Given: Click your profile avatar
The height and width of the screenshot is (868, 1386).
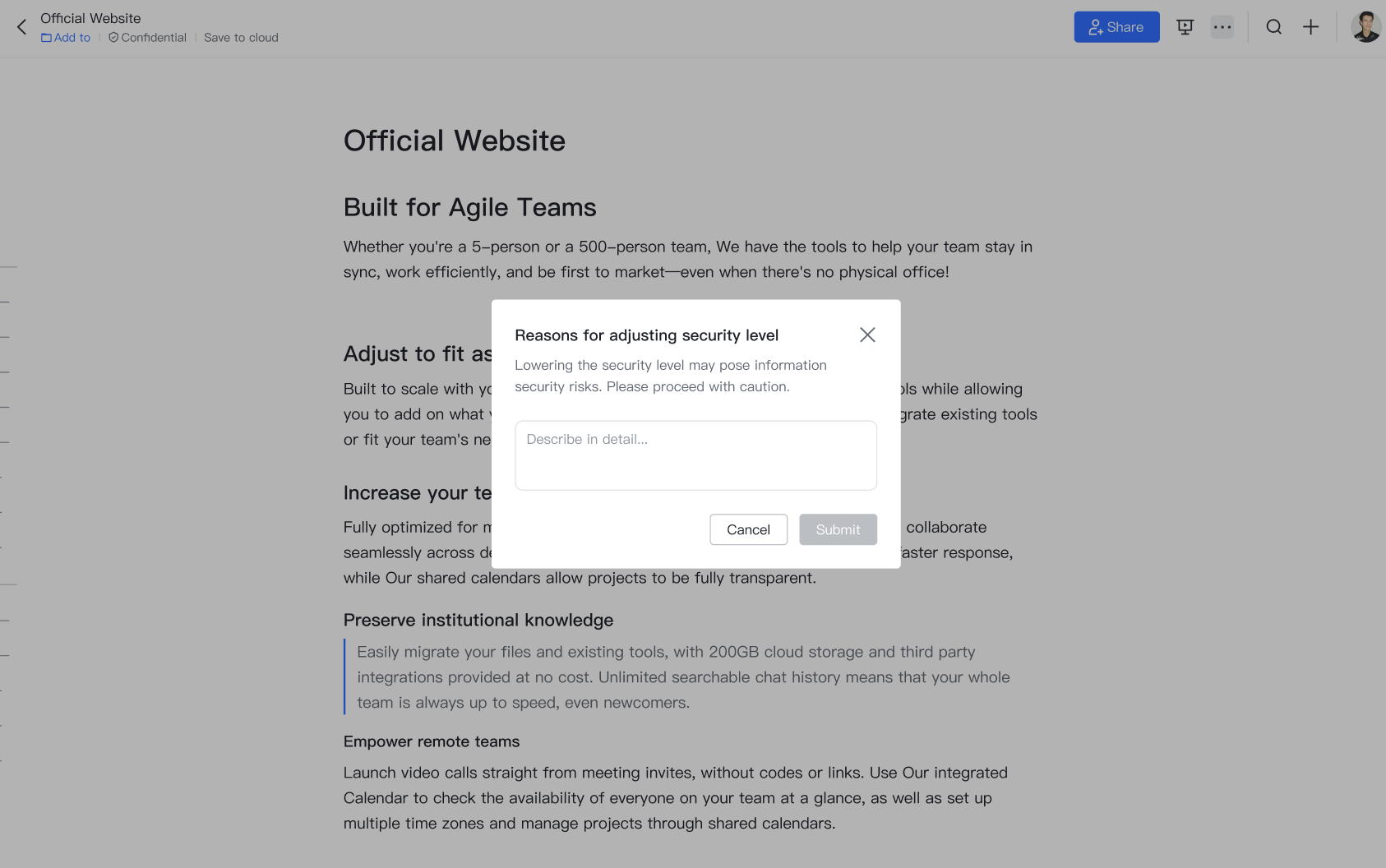Looking at the screenshot, I should [1365, 26].
